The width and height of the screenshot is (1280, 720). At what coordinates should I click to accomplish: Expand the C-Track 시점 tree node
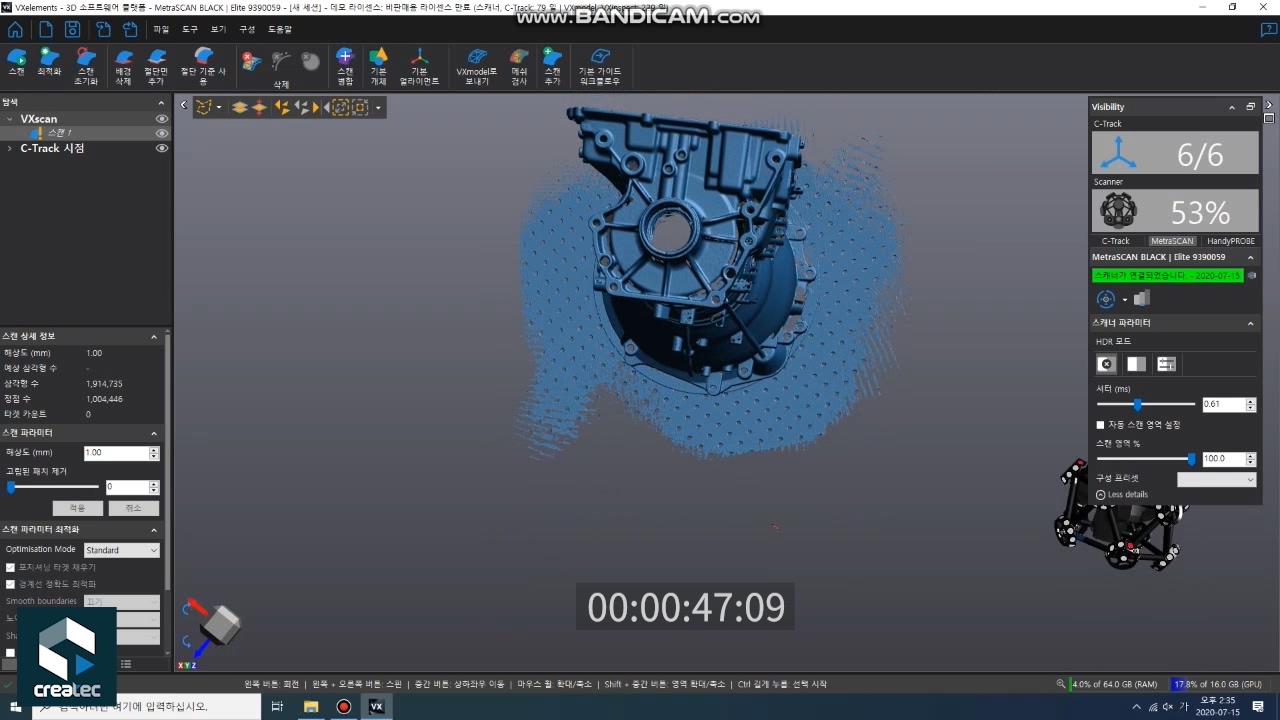coord(10,148)
